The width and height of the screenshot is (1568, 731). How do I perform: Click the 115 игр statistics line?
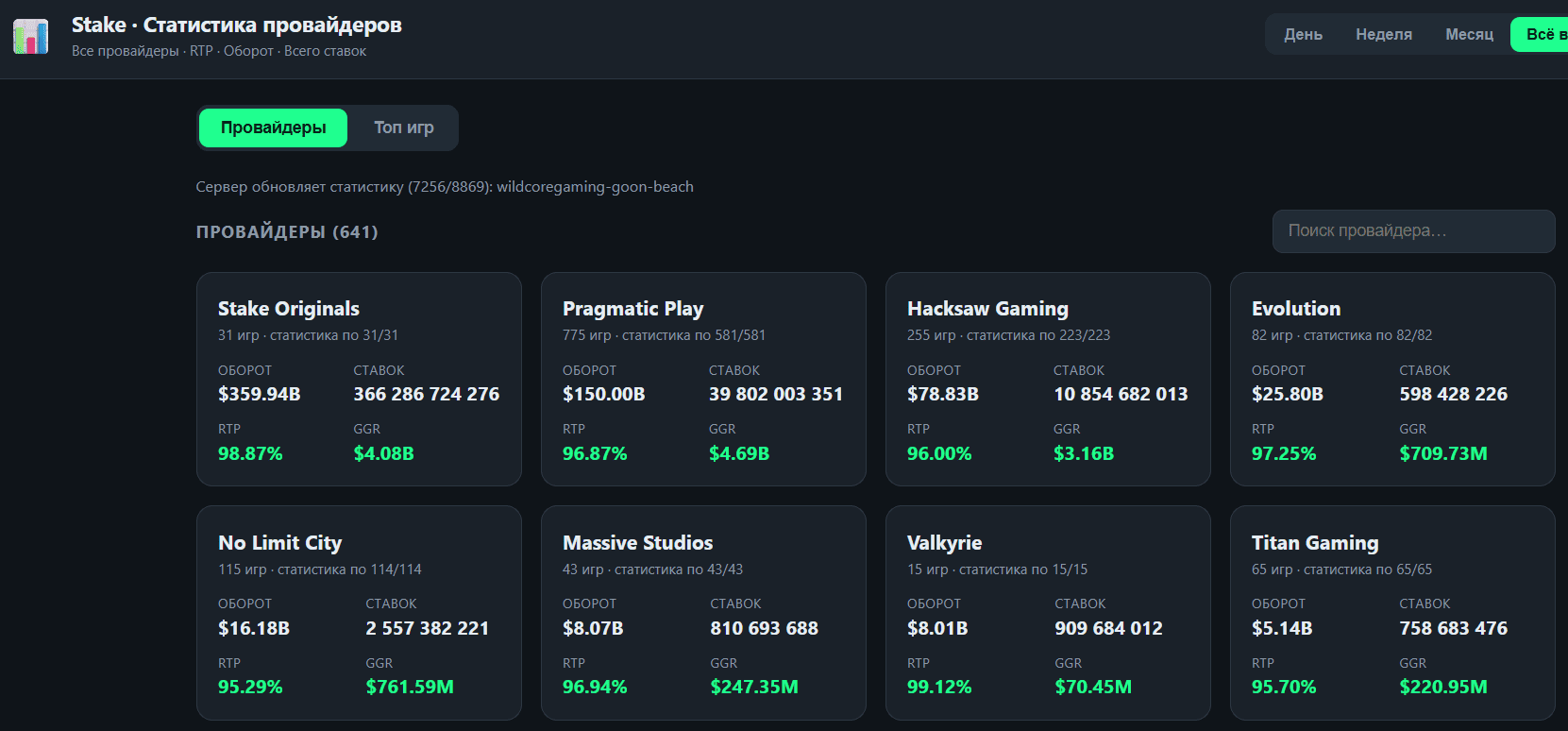[320, 569]
